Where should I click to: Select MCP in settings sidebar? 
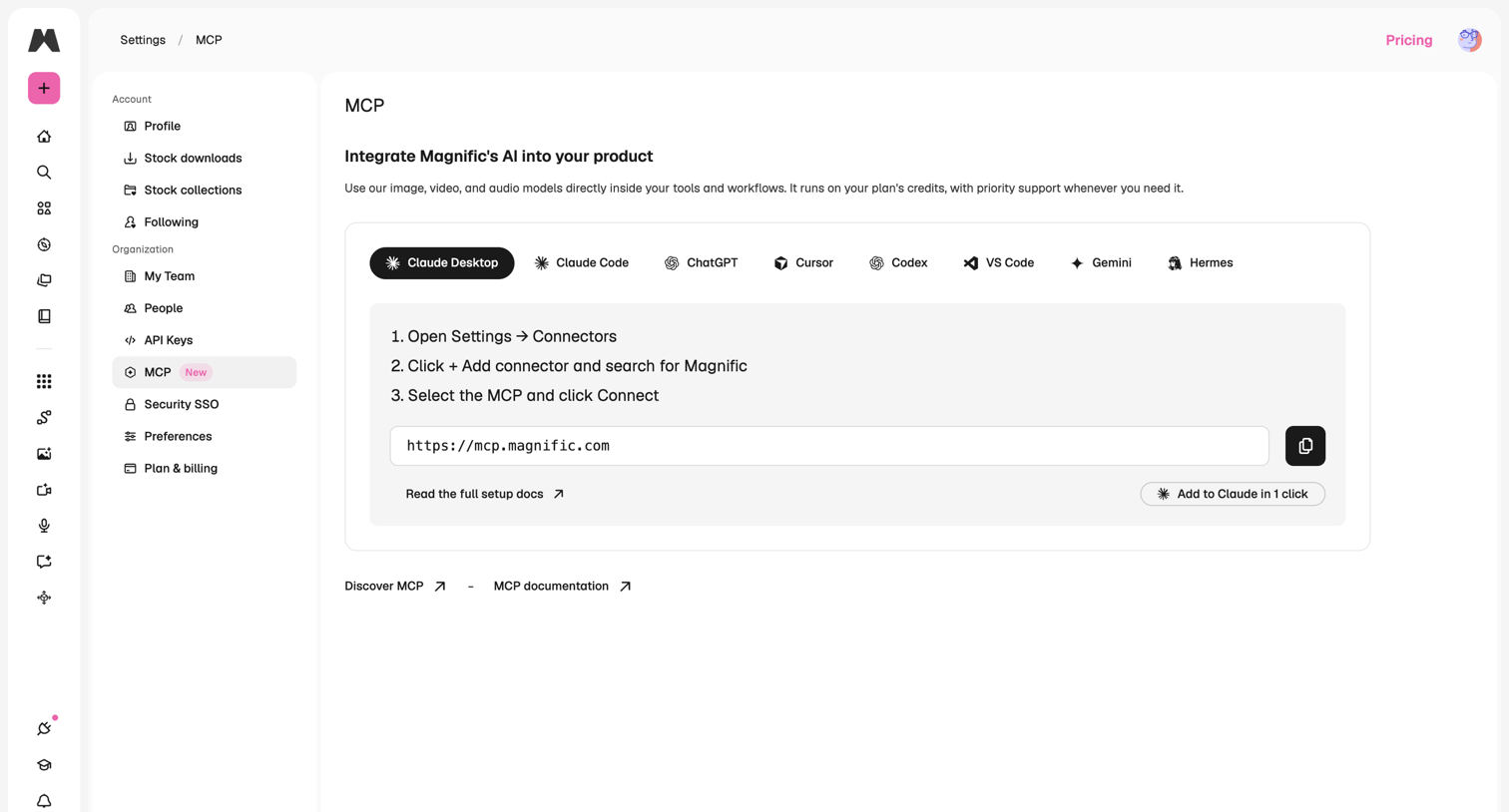pos(204,372)
